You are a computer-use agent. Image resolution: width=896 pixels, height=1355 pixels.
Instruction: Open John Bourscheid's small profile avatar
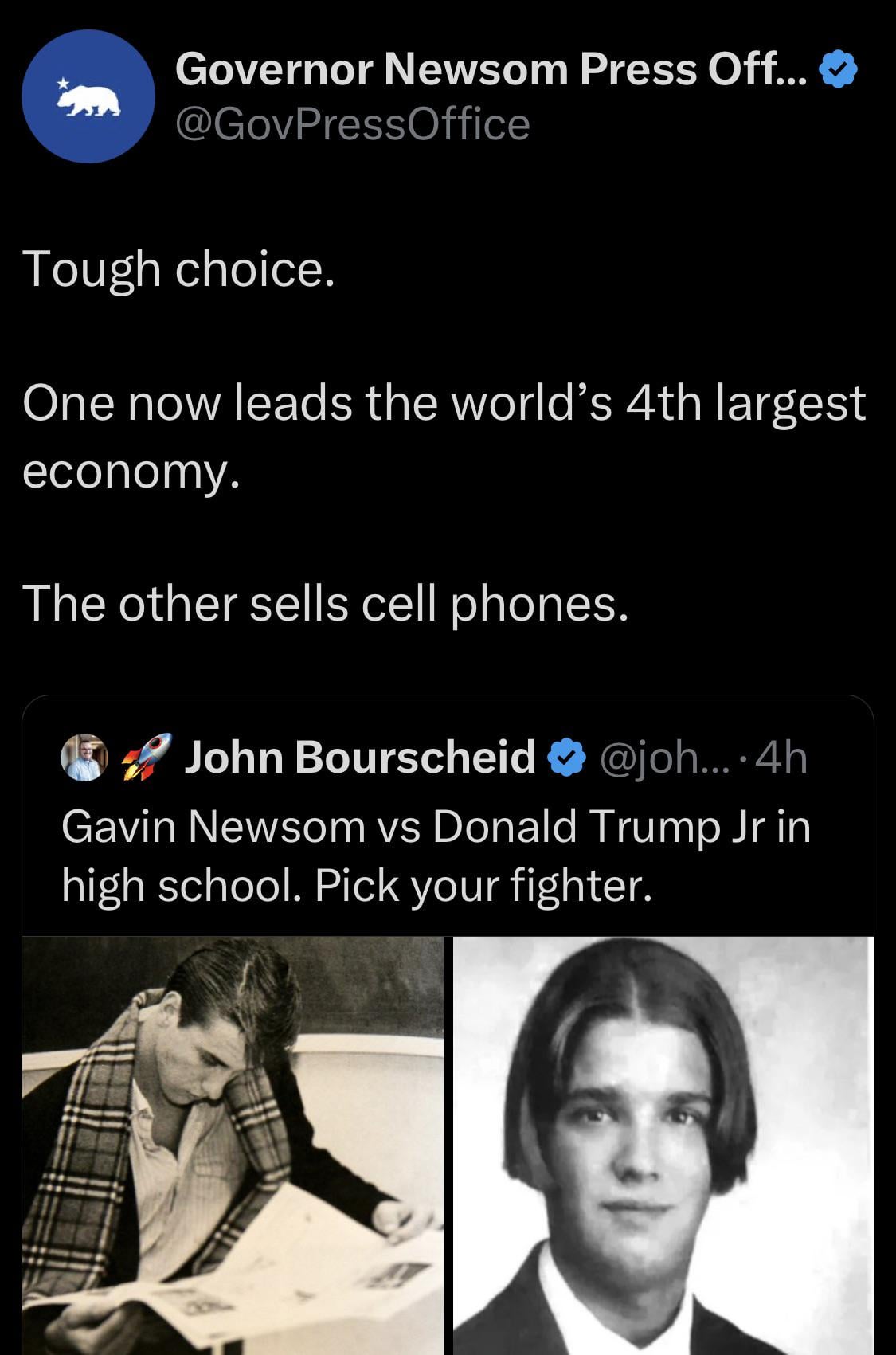pos(84,757)
